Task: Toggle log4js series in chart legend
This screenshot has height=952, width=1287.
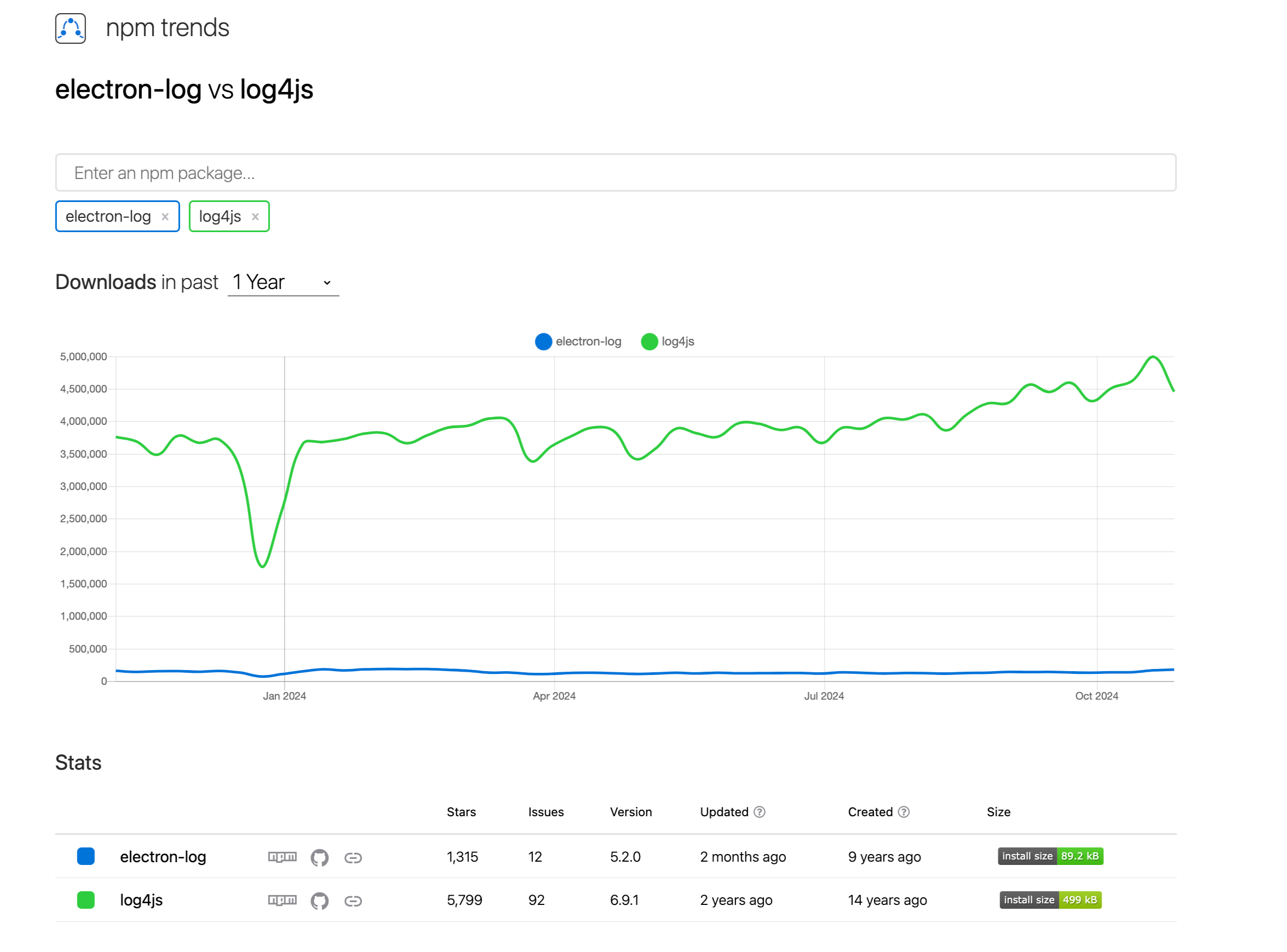Action: point(668,342)
